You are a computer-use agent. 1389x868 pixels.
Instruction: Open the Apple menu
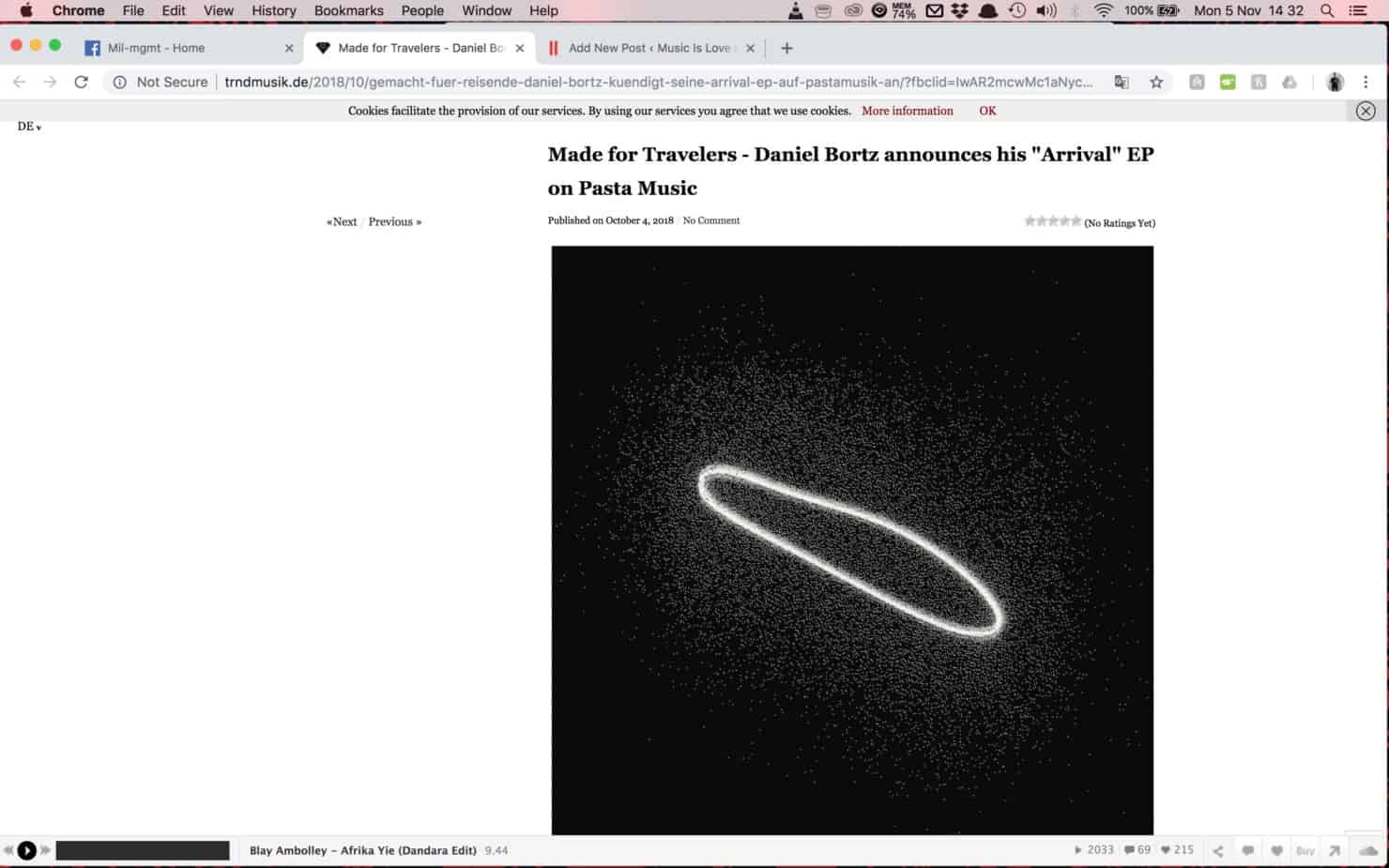pyautogui.click(x=25, y=10)
